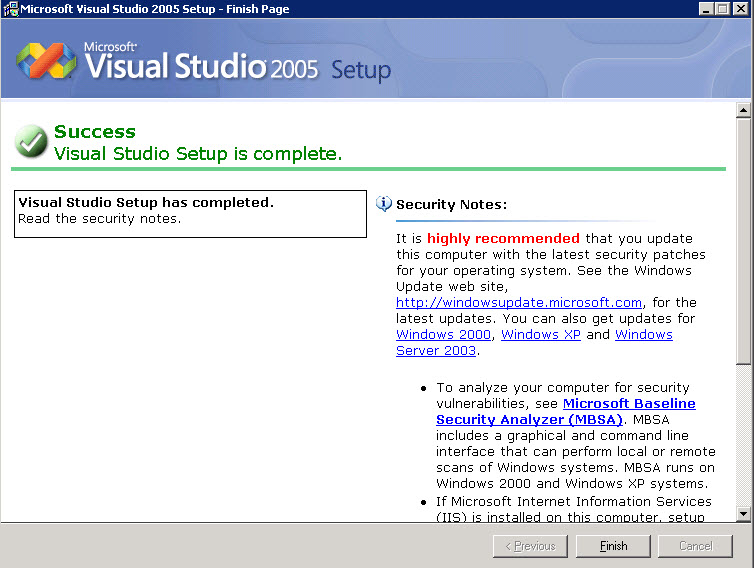Click the vertical scrollbar thumb

743,240
